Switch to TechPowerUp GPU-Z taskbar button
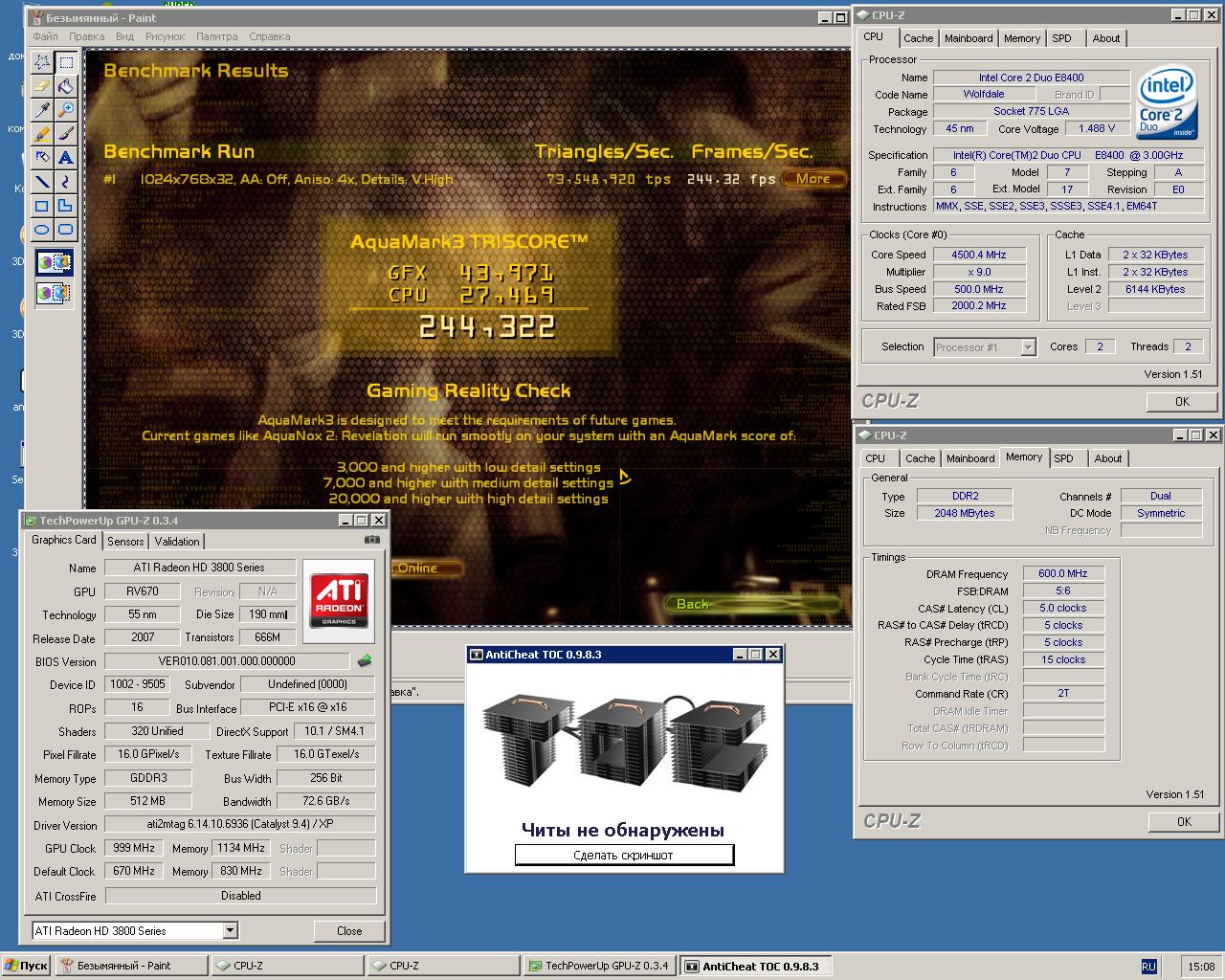Viewport: 1225px width, 980px height. click(600, 966)
